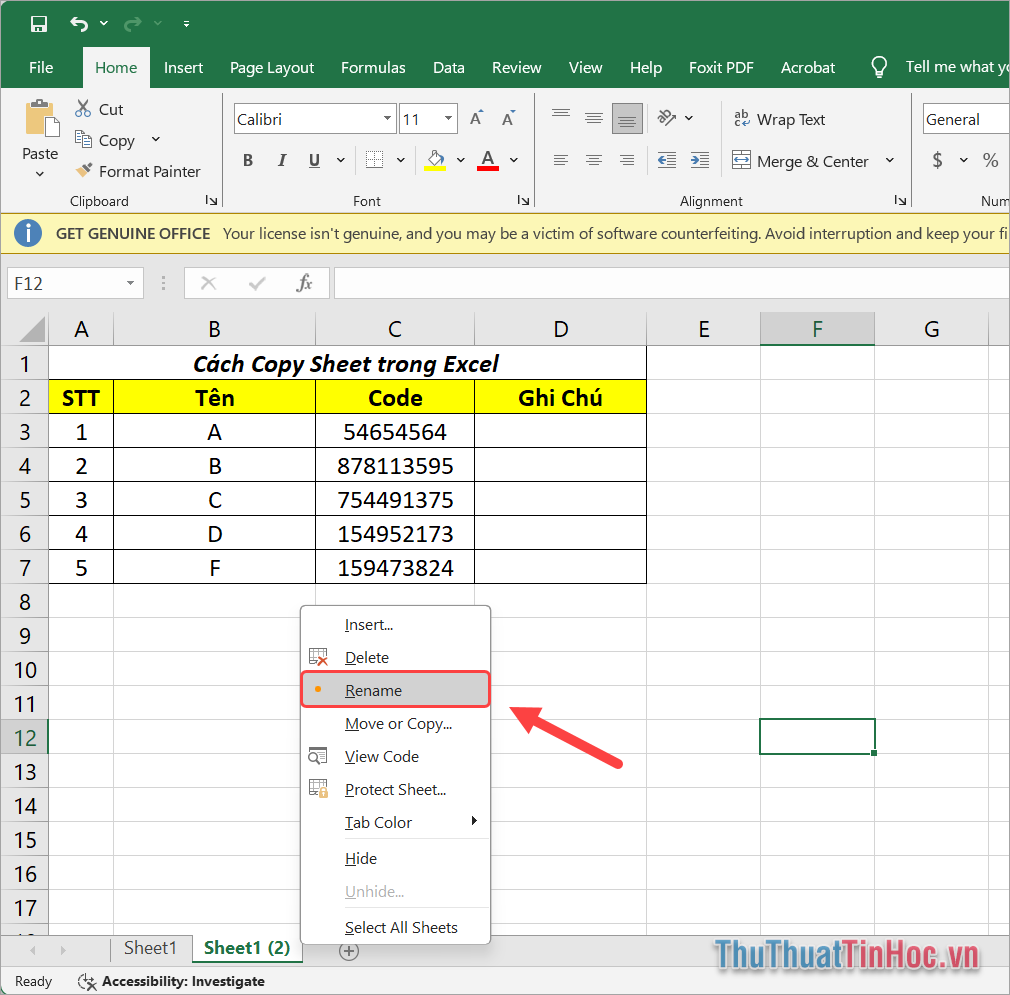Choose Delete in the sheet menu
1010x995 pixels.
395,657
